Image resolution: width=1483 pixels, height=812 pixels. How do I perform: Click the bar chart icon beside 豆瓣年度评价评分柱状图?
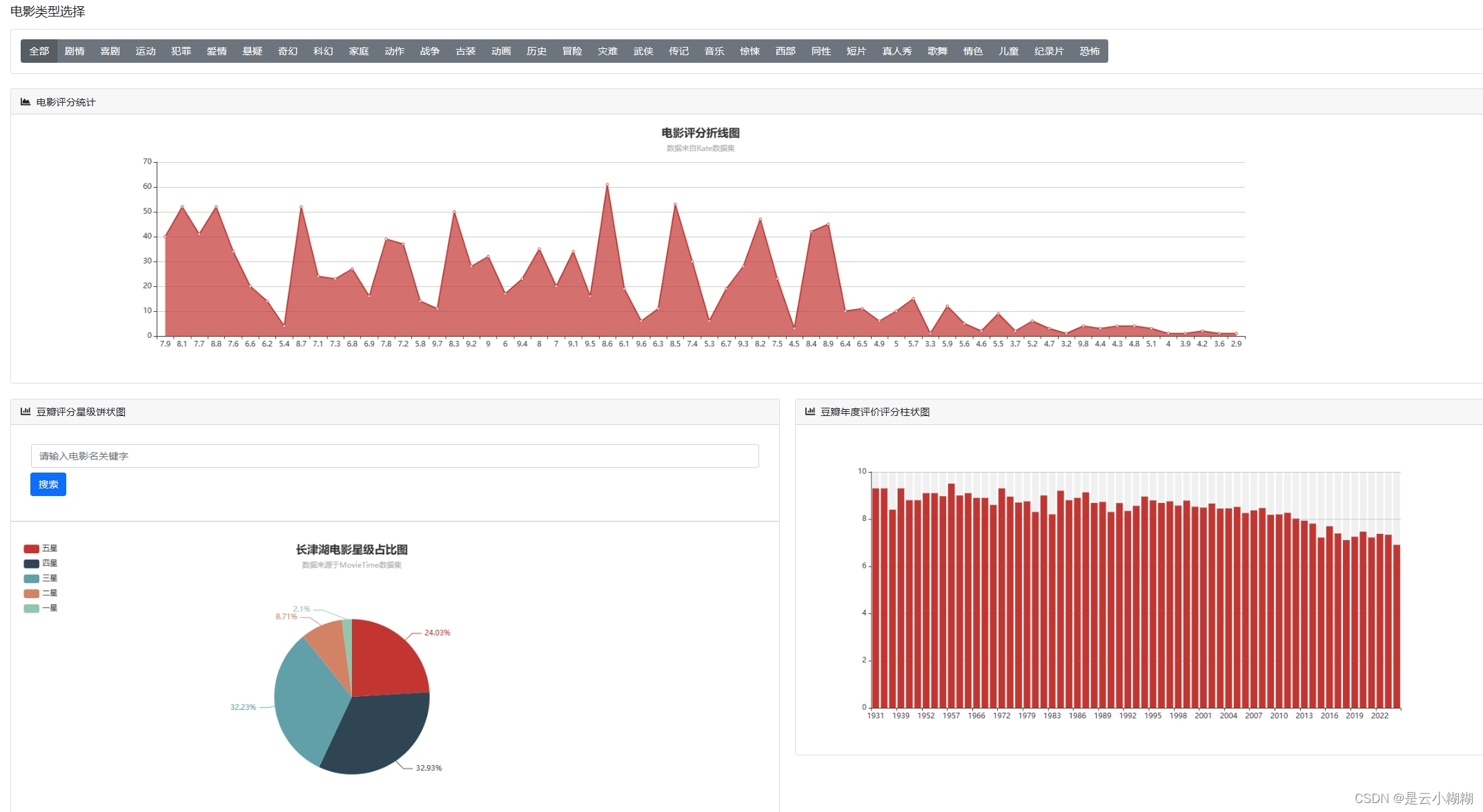[810, 412]
